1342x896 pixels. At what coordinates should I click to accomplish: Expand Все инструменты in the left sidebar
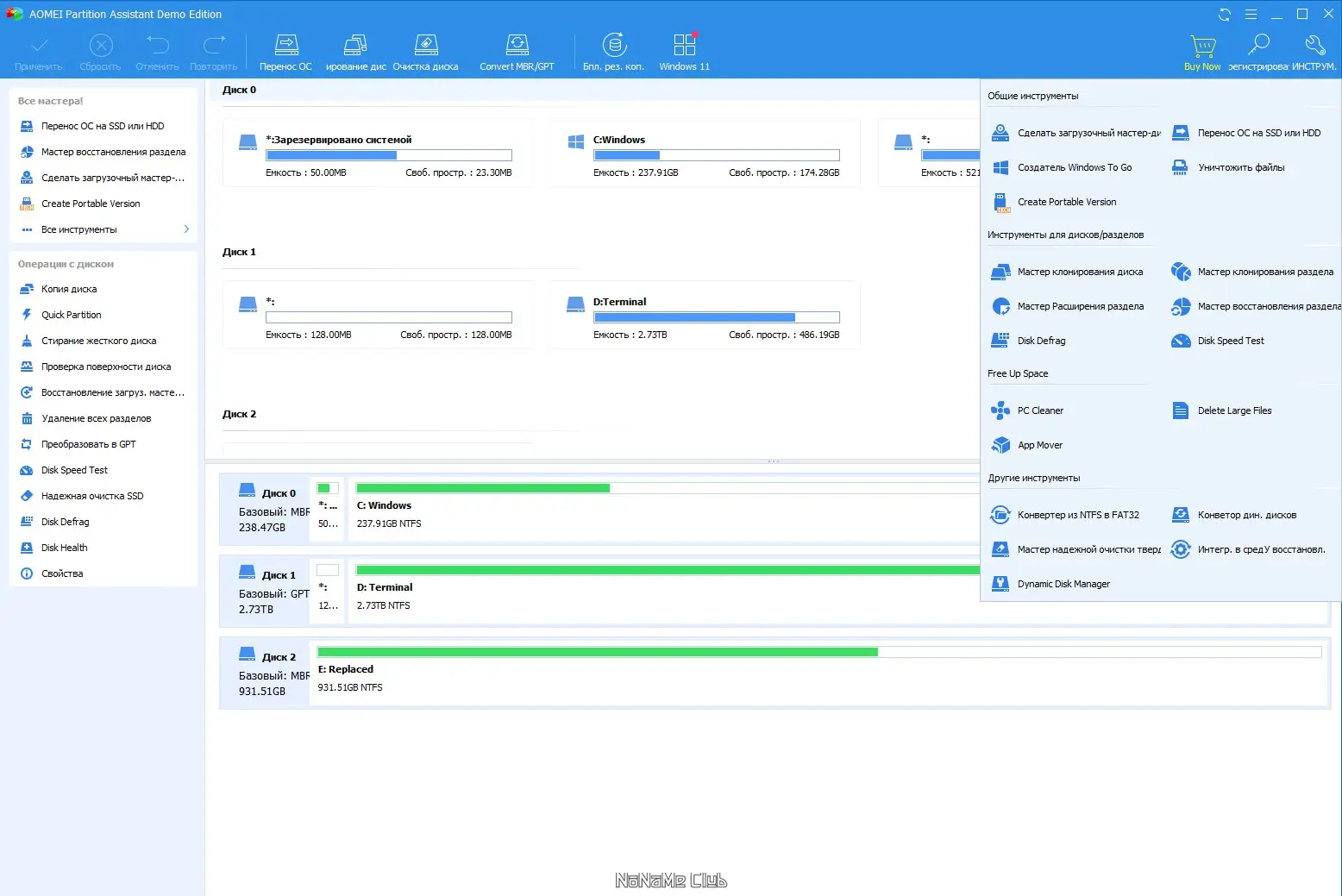(103, 229)
